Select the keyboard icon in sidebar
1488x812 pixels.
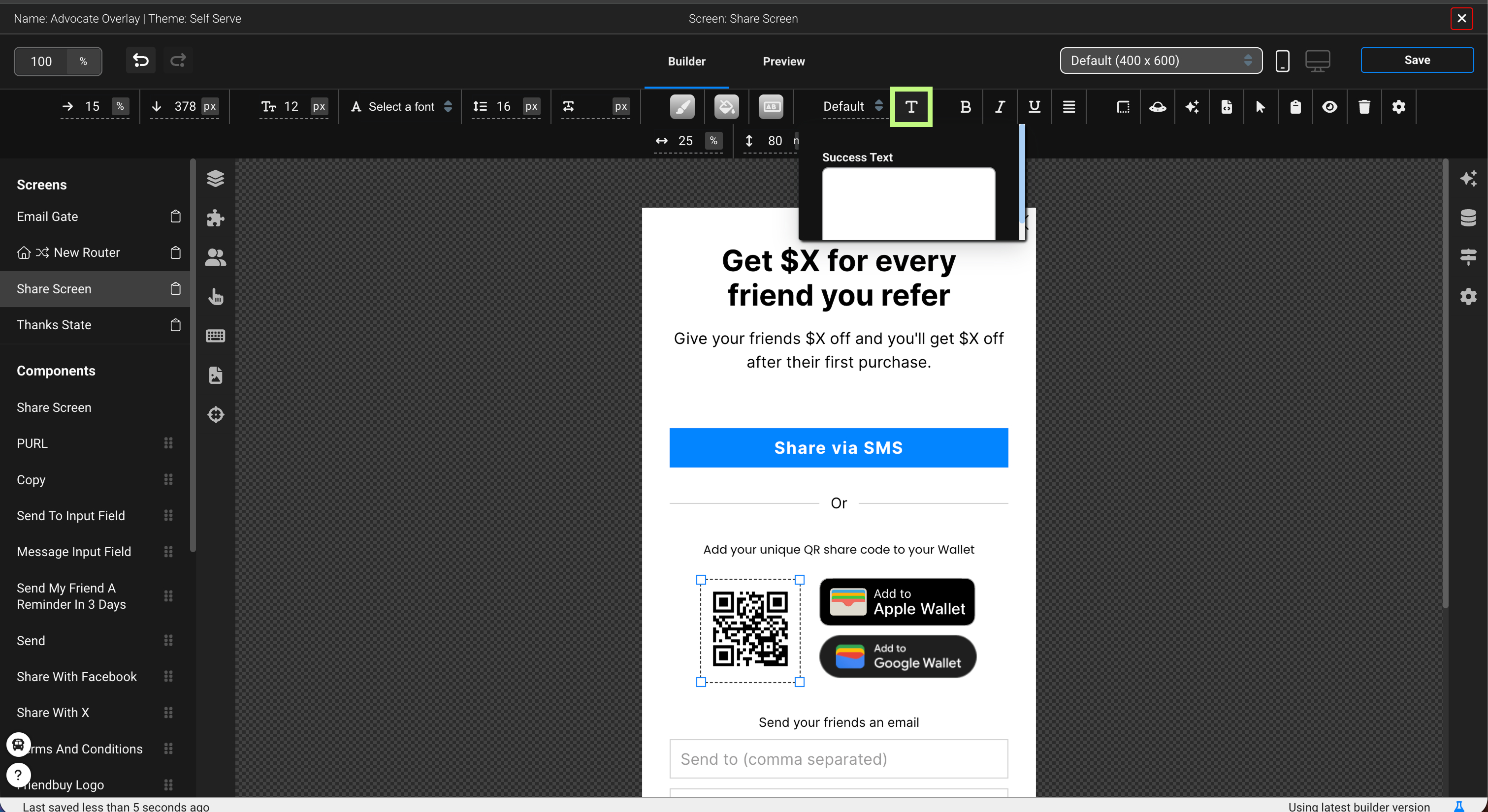(x=216, y=336)
